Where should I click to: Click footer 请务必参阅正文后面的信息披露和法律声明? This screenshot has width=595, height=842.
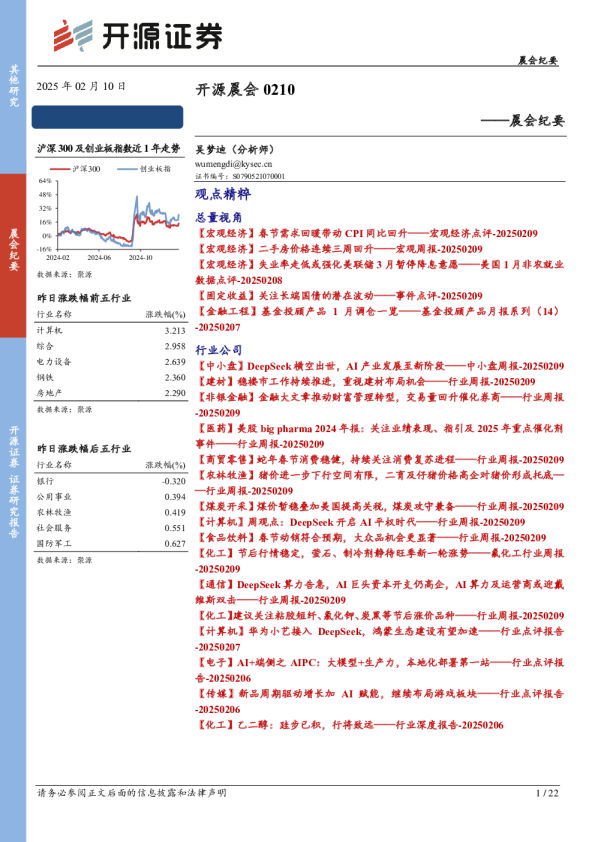click(132, 793)
